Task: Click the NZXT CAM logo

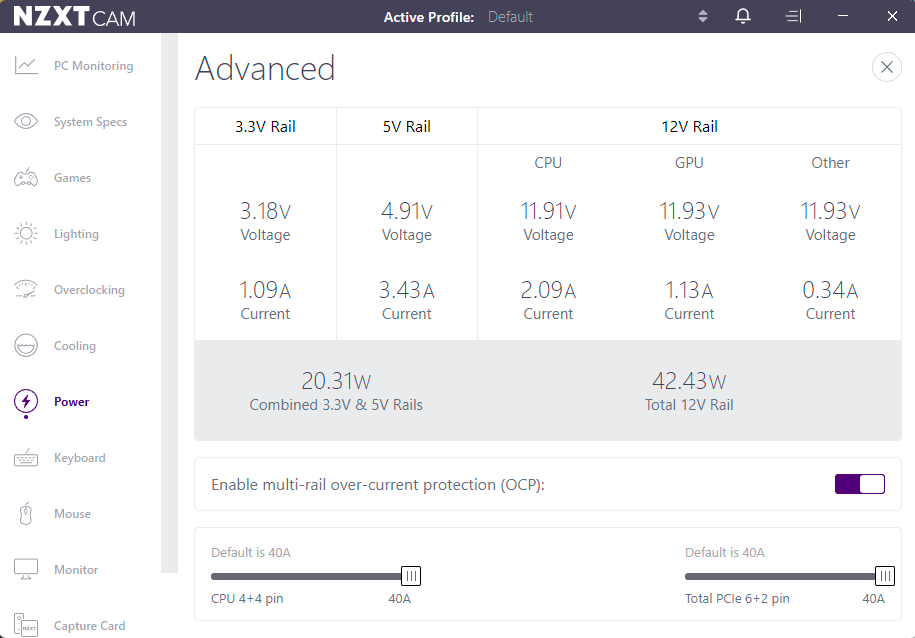Action: [x=74, y=16]
